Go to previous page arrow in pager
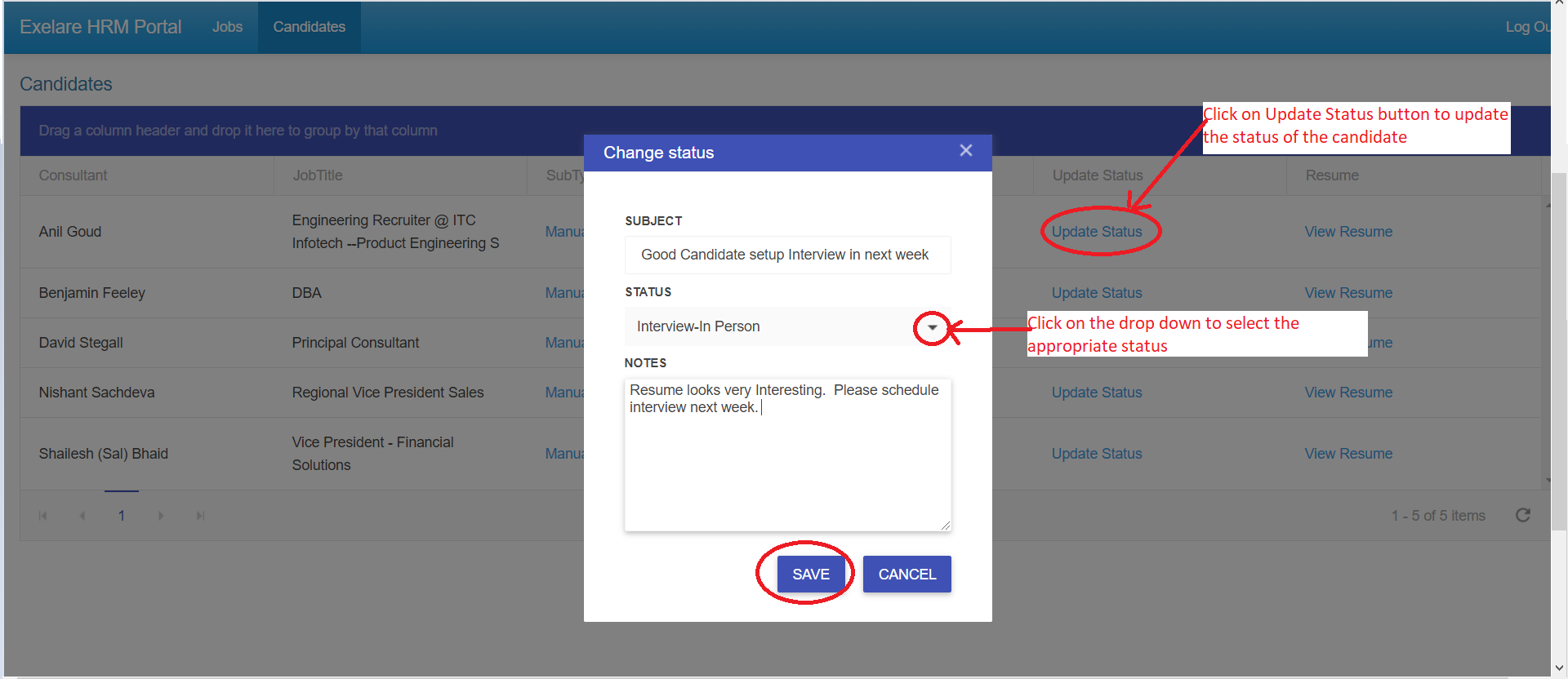Image resolution: width=1568 pixels, height=679 pixels. point(82,516)
